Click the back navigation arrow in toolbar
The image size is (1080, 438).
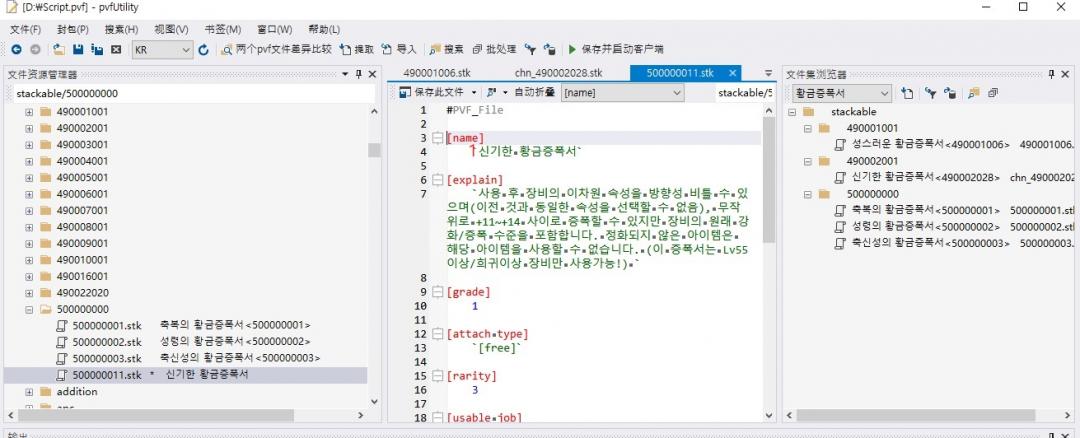(x=16, y=49)
